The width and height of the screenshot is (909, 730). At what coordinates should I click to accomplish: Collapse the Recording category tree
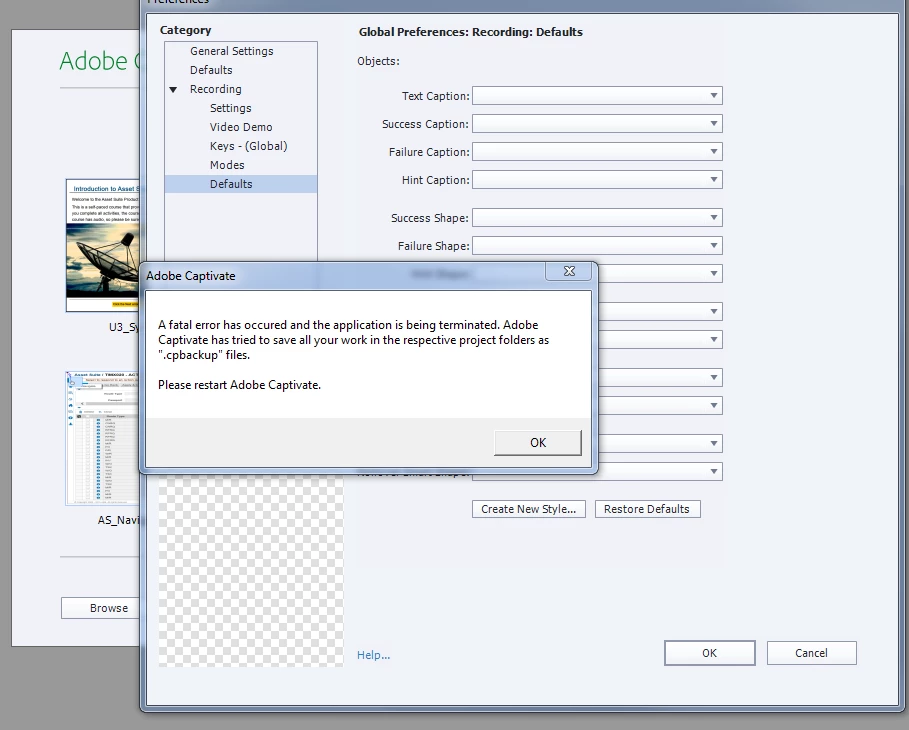click(x=173, y=89)
